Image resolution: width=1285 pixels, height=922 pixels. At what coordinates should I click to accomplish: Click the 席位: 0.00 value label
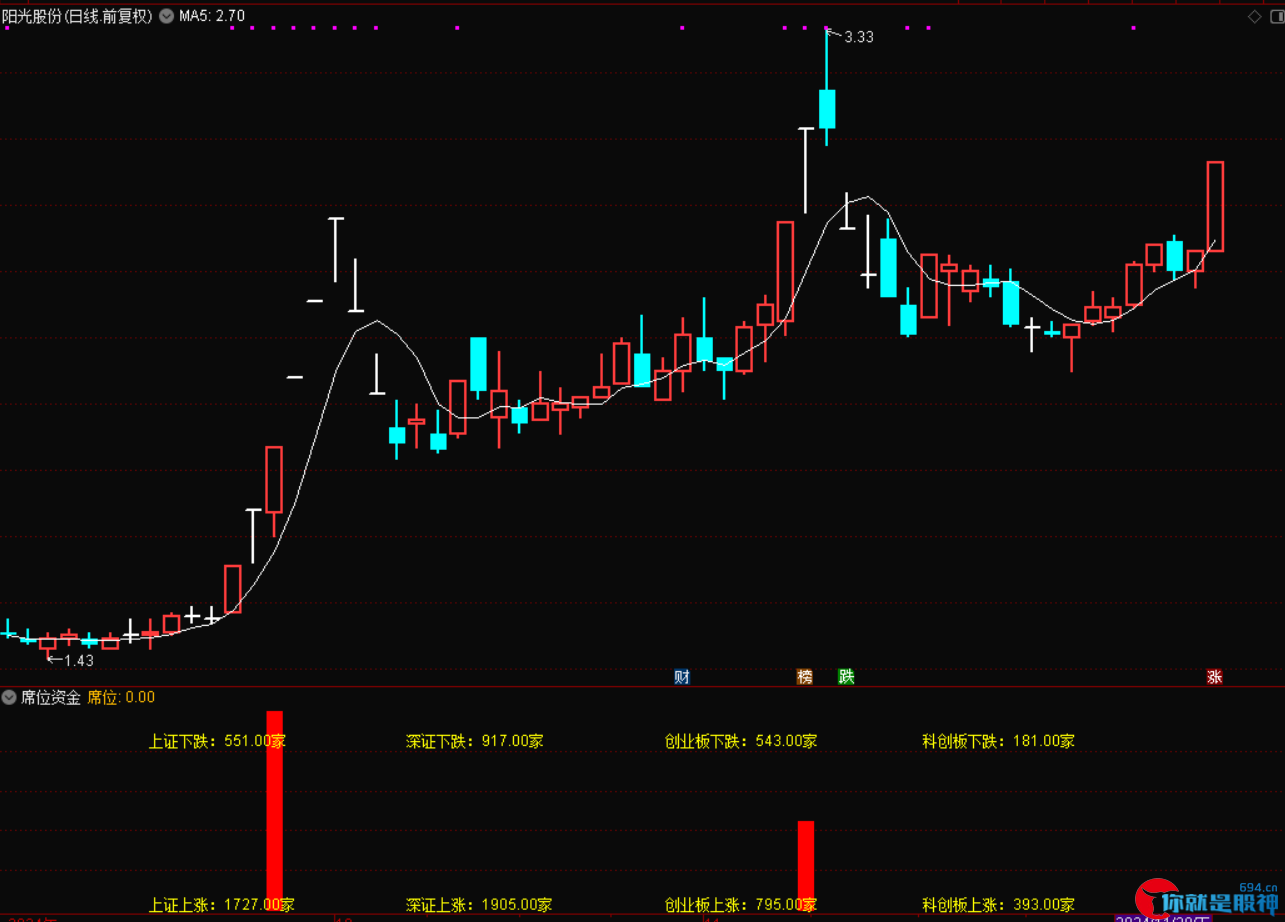point(121,697)
